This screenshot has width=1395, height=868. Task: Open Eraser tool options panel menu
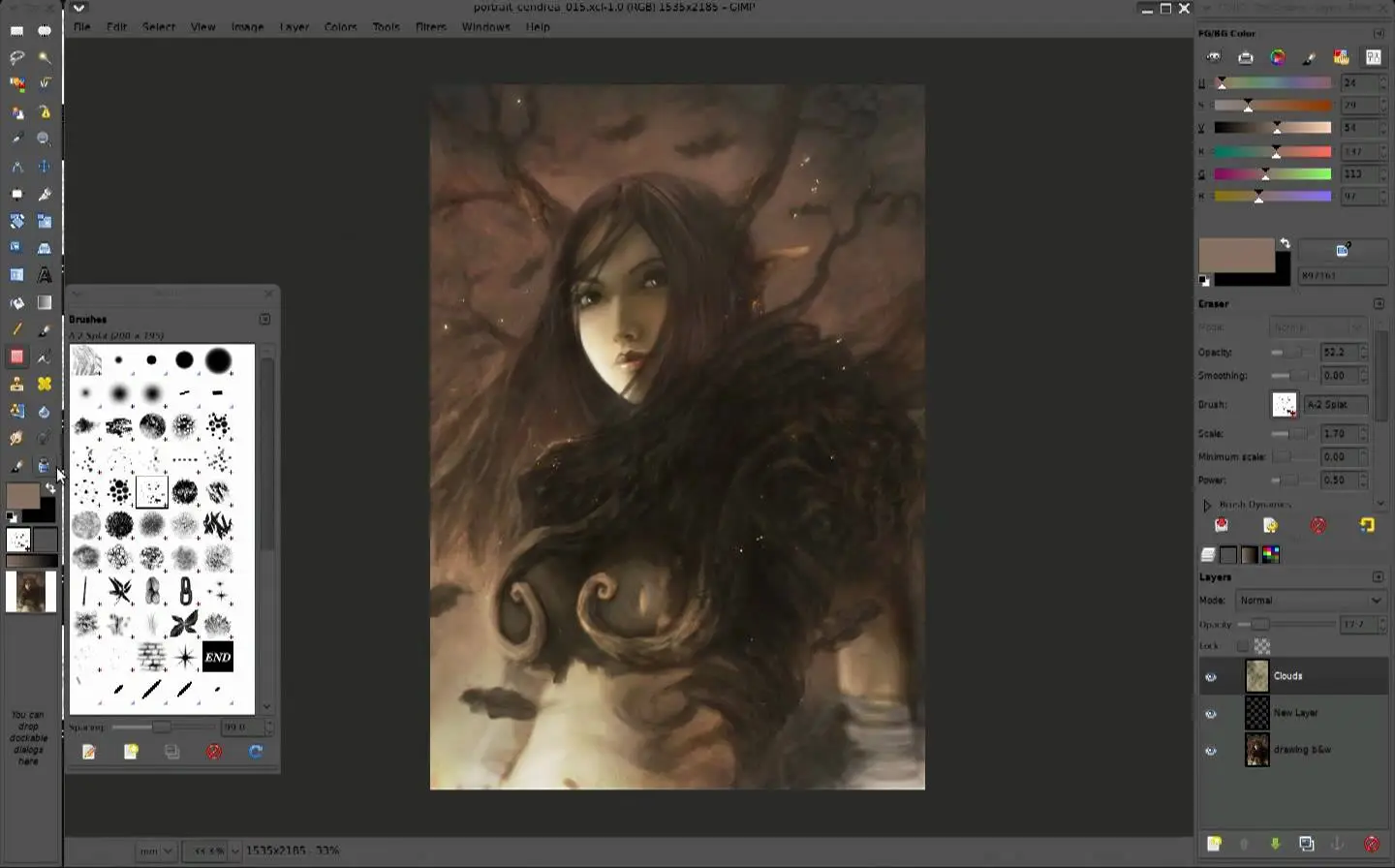1379,304
